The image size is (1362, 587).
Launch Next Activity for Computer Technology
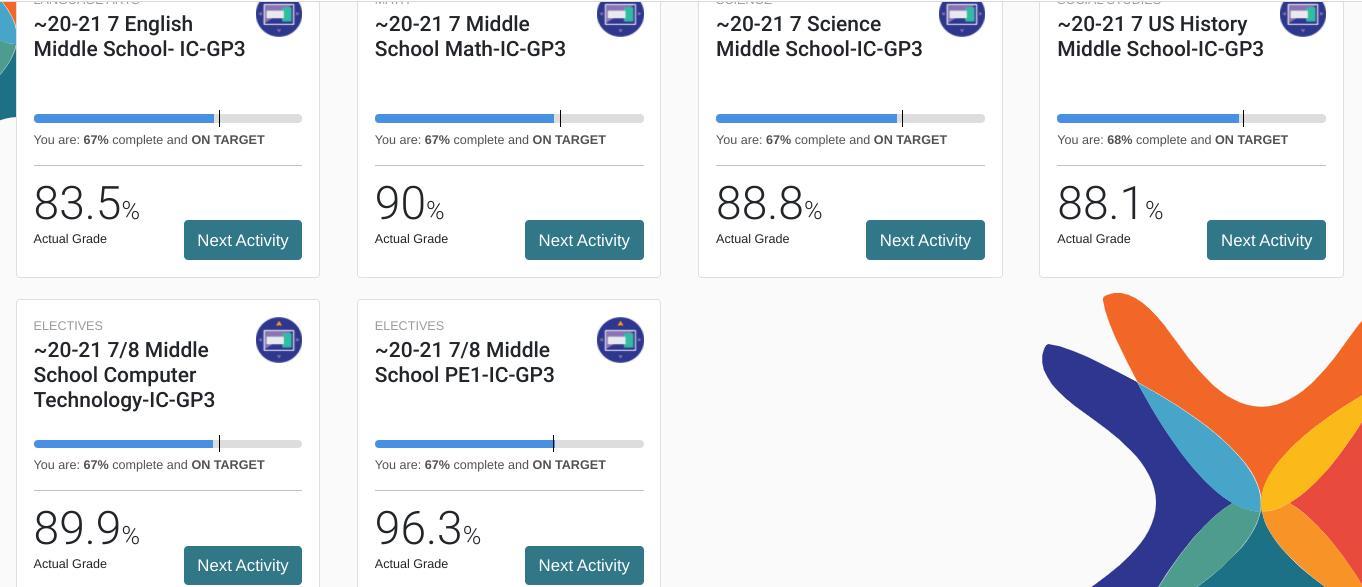click(243, 565)
